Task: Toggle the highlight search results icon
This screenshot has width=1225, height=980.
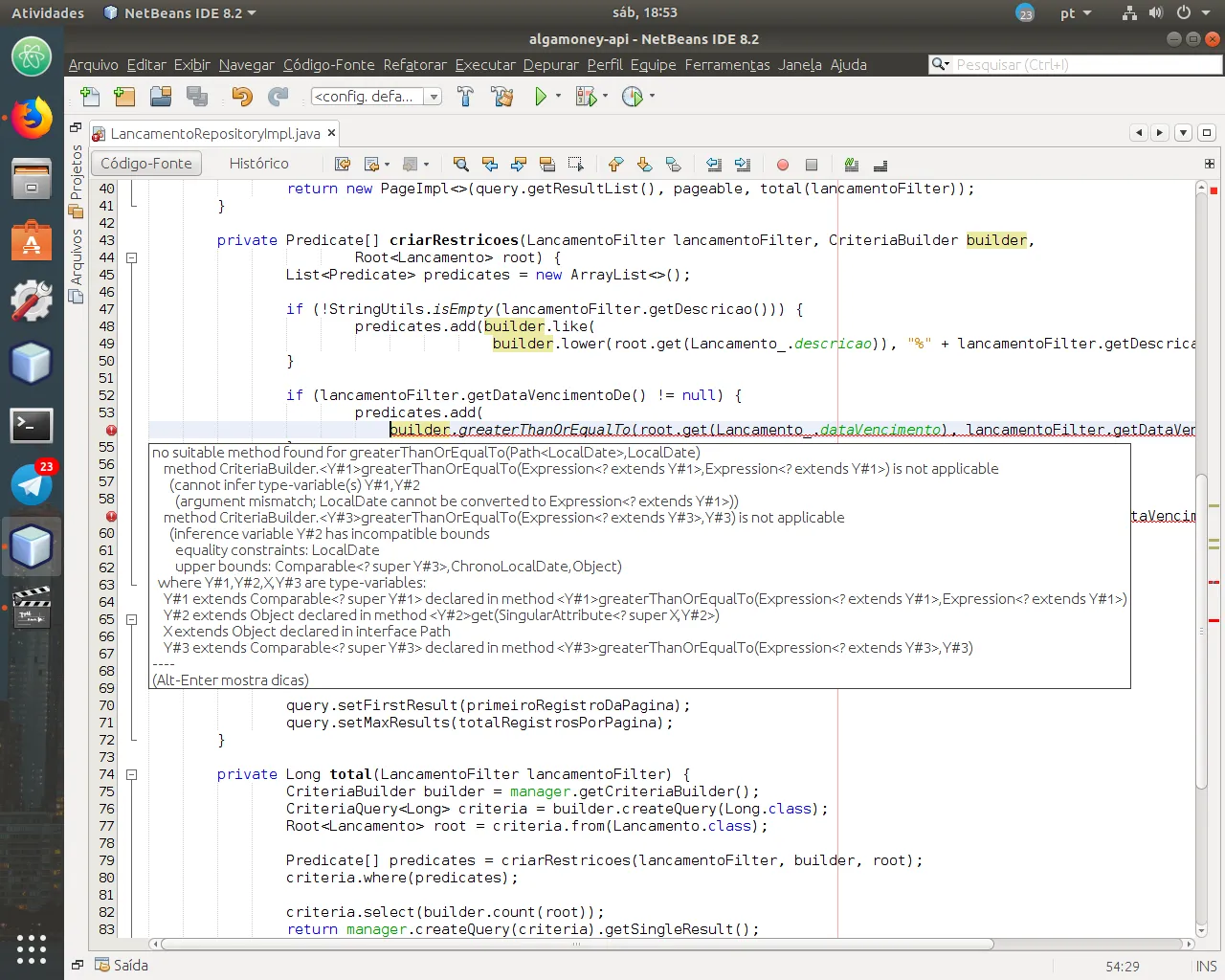Action: [x=546, y=165]
